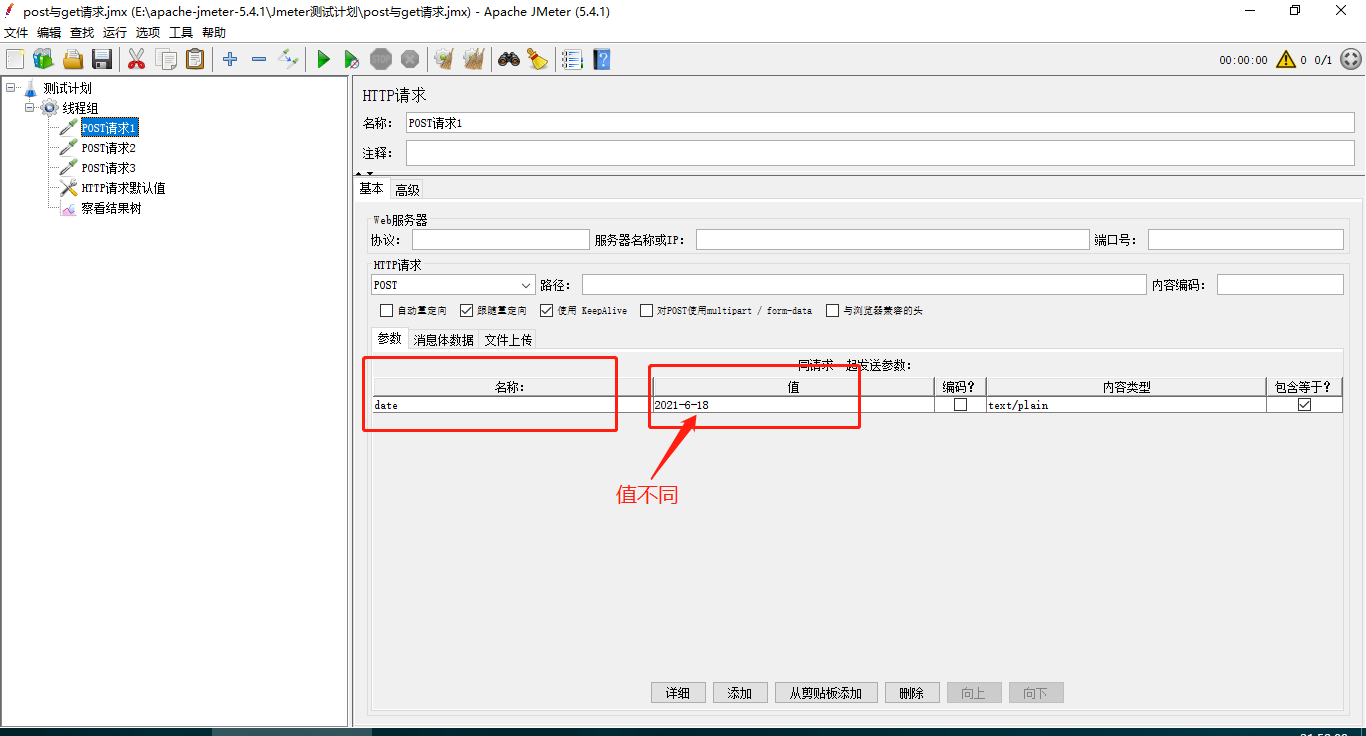Enable 自动重定向 checkbox
The height and width of the screenshot is (736, 1366).
387,310
